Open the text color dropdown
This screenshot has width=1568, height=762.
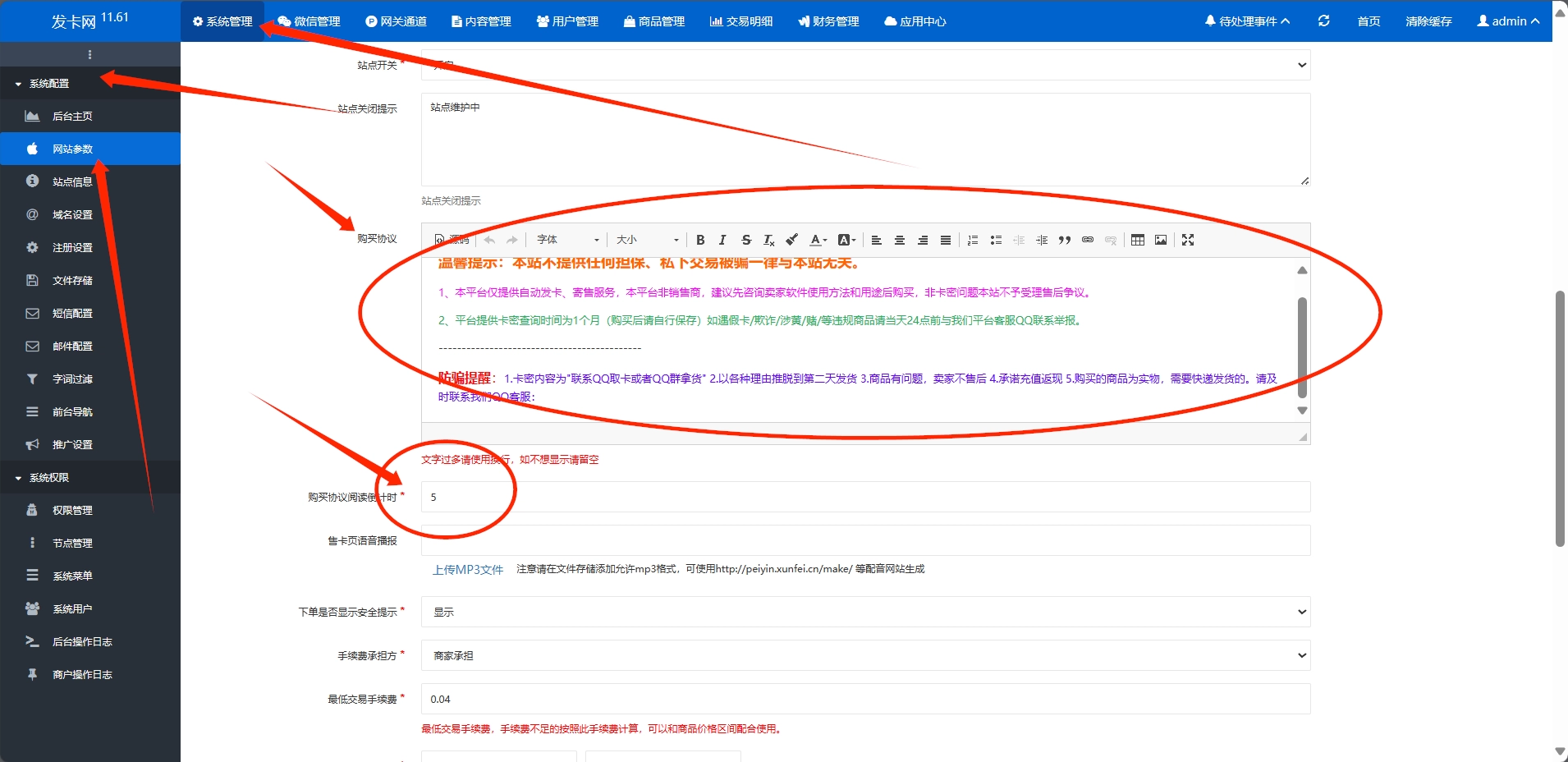tap(818, 240)
